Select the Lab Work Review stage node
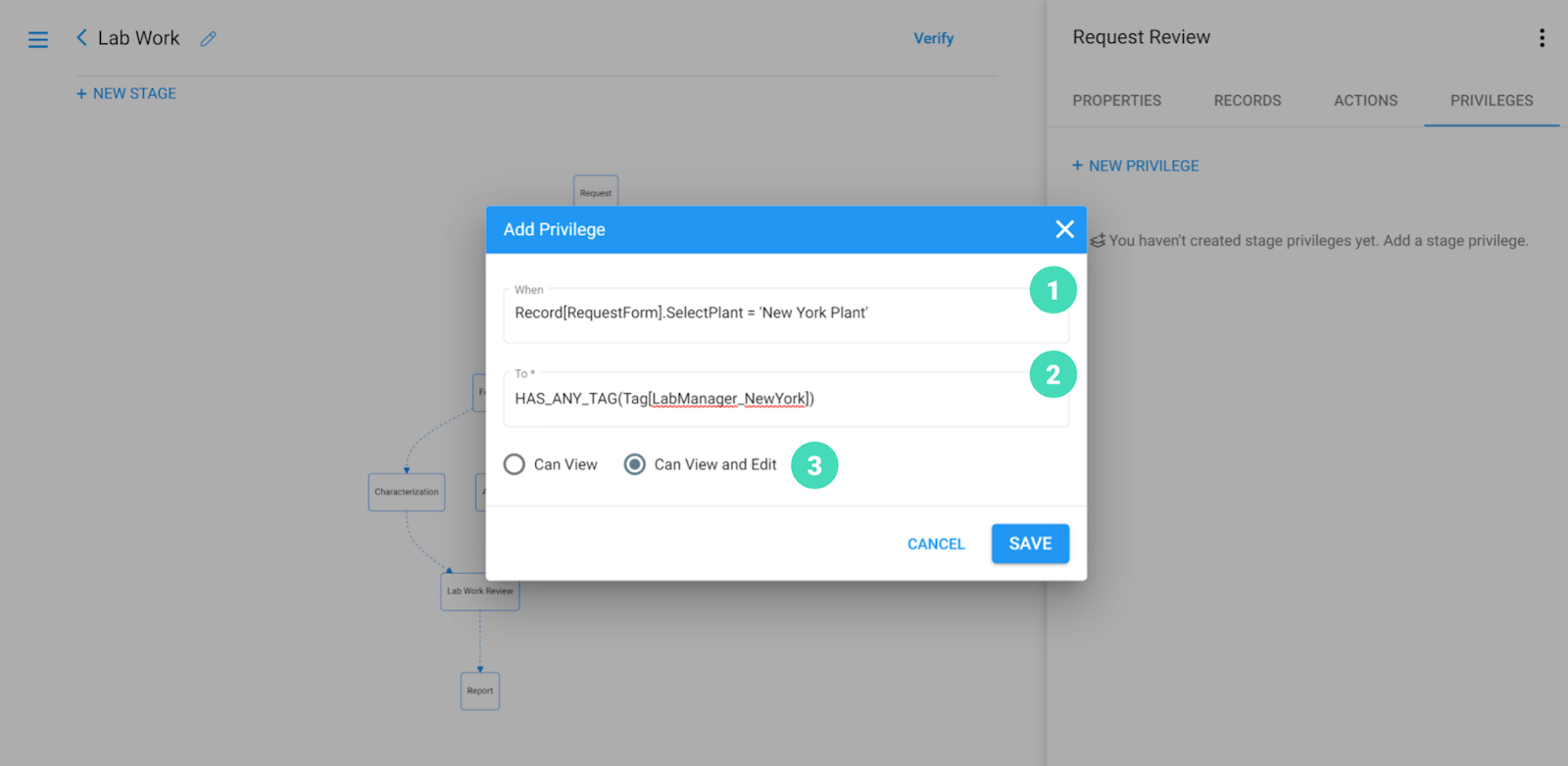The image size is (1568, 766). [x=480, y=593]
